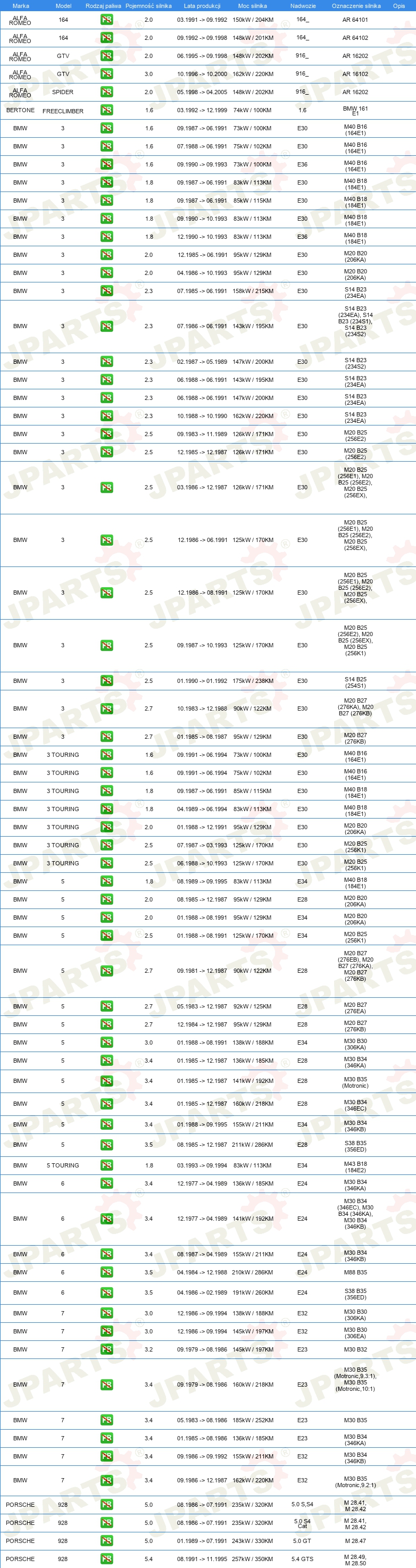The width and height of the screenshot is (416, 1568).
Task: Click the Marka column header
Action: [21, 6]
